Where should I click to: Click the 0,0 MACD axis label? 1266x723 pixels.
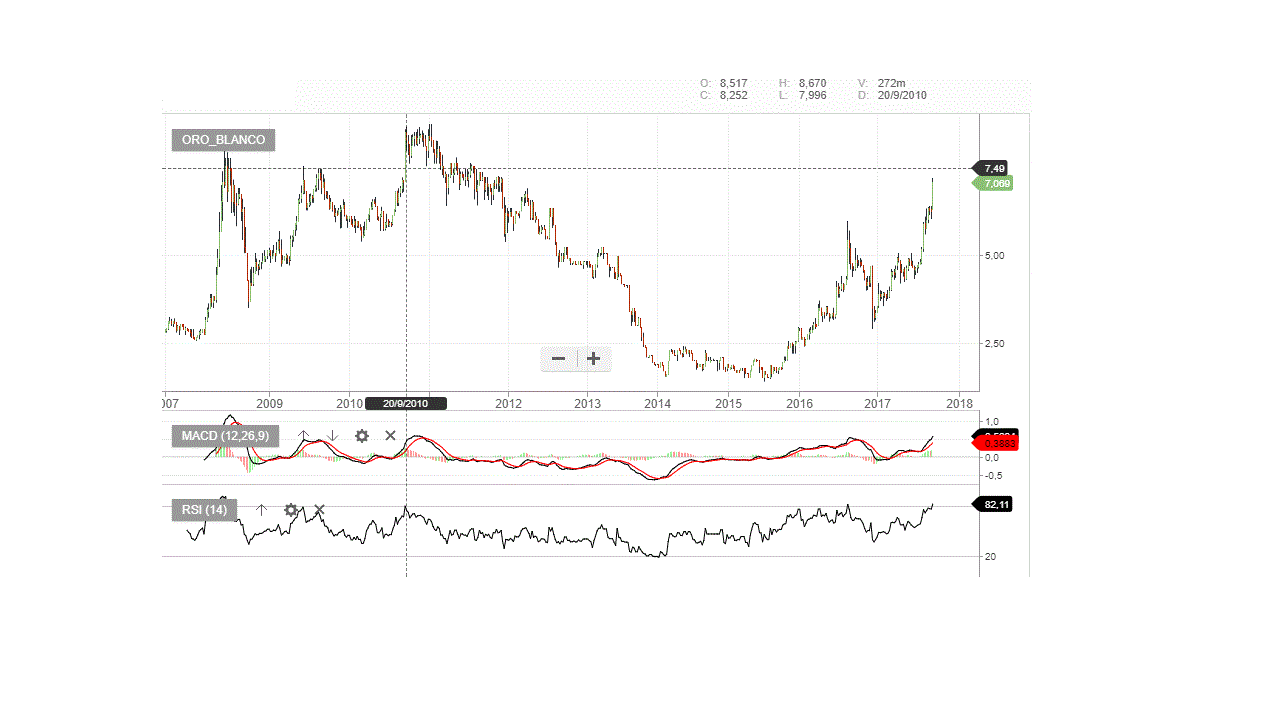coord(993,457)
